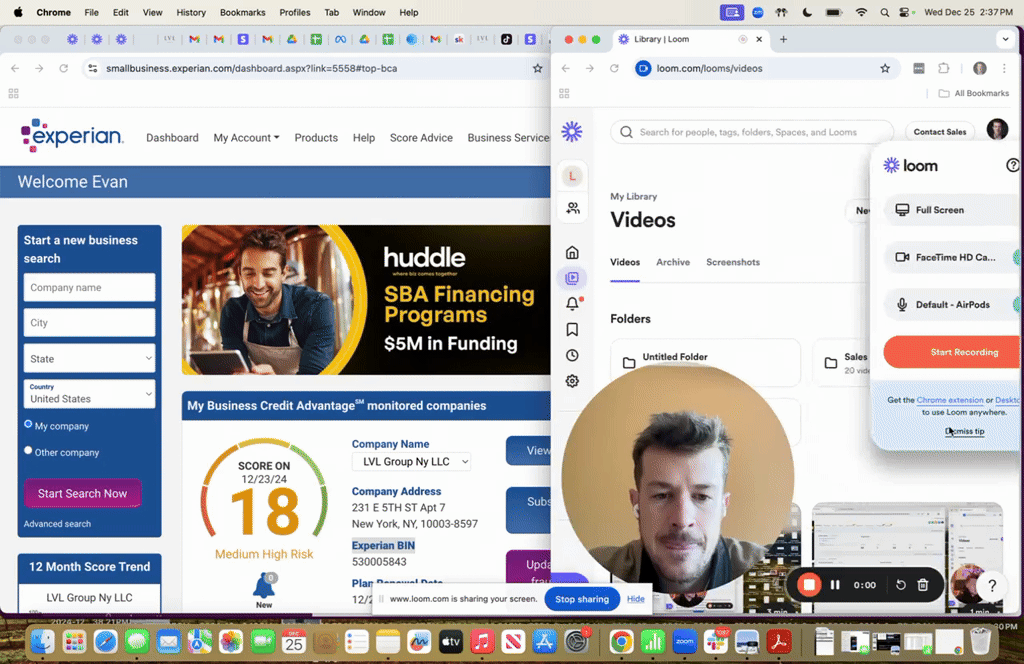Image resolution: width=1024 pixels, height=664 pixels.
Task: Open the Library videos sidebar icon
Action: click(x=572, y=278)
